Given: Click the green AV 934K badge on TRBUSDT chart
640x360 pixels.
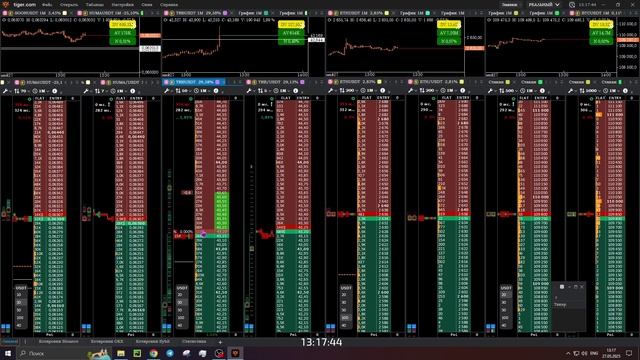Looking at the screenshot, I should point(291,33).
